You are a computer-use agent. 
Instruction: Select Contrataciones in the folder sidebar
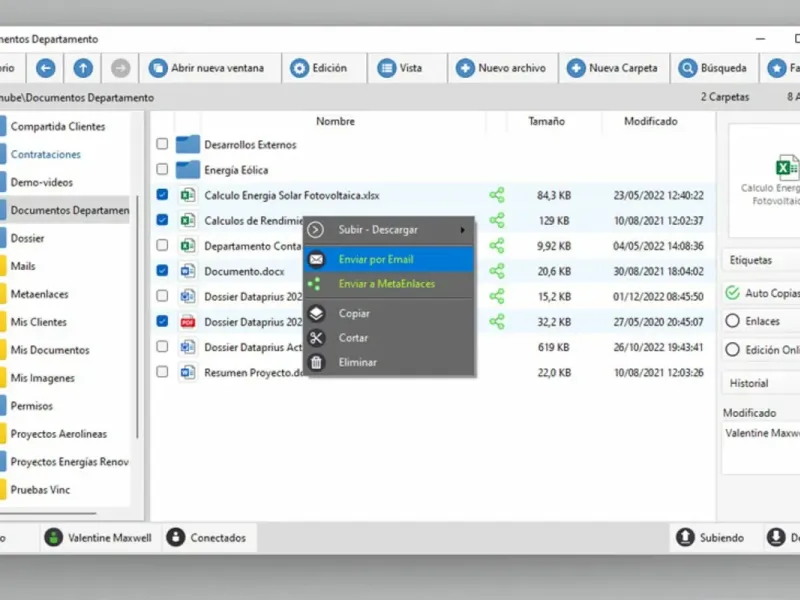45,154
